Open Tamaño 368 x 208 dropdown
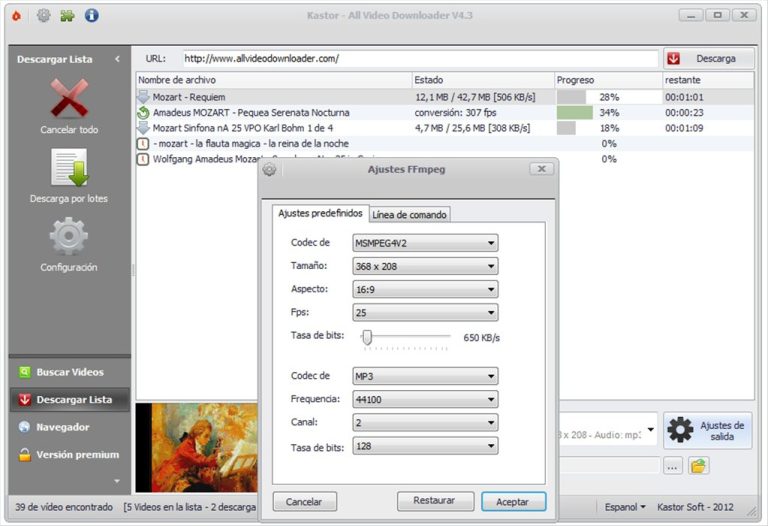Screen dimensions: 768x526 coord(425,266)
